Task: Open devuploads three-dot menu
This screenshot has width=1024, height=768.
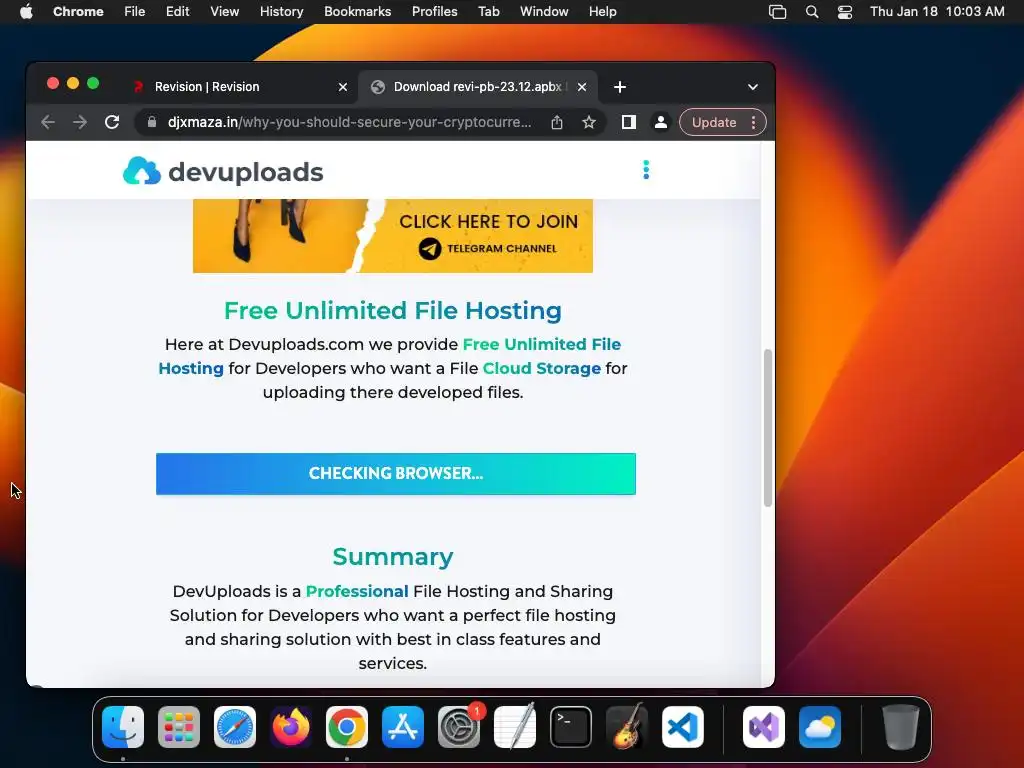Action: click(x=646, y=170)
